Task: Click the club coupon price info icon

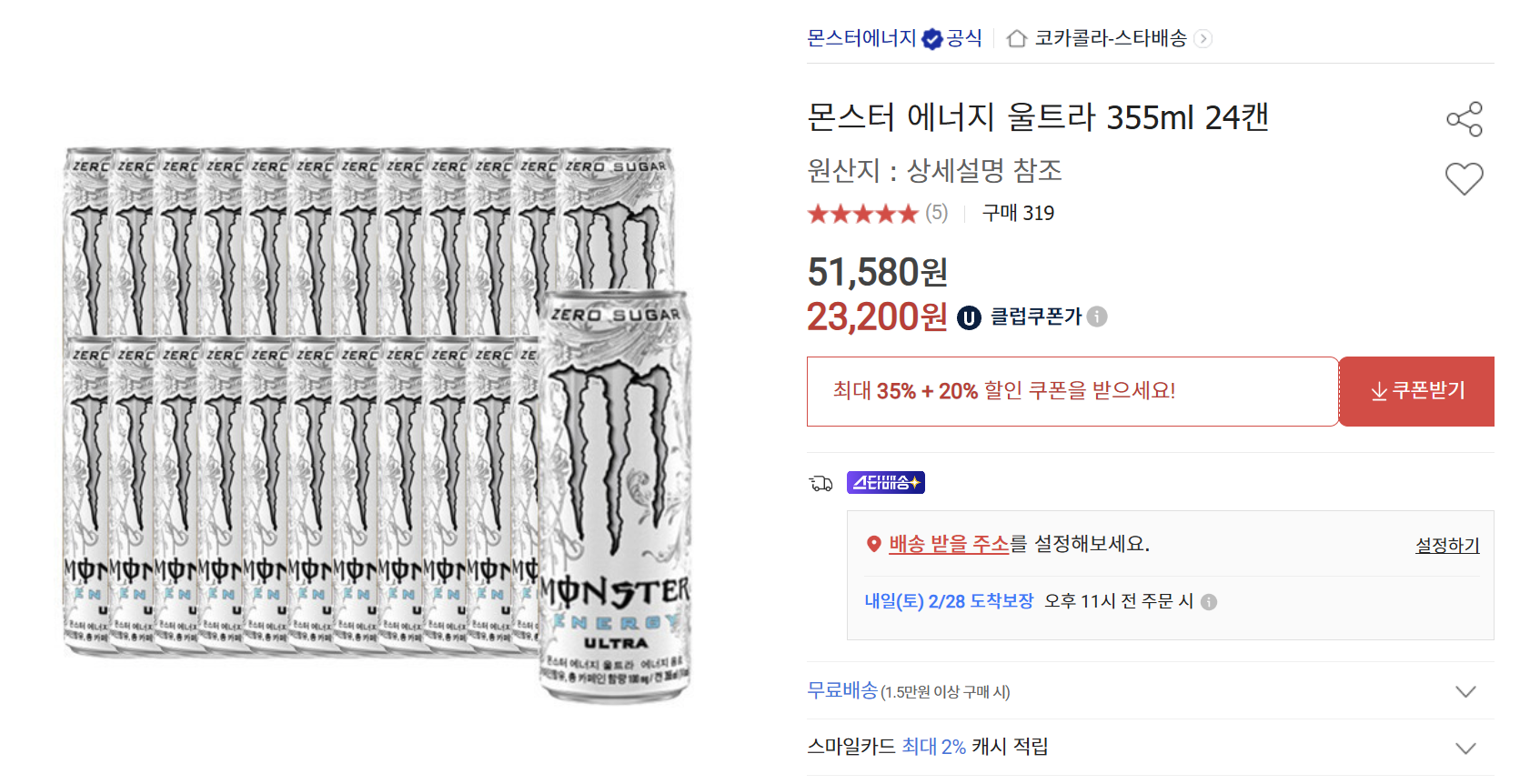Action: coord(1097,317)
